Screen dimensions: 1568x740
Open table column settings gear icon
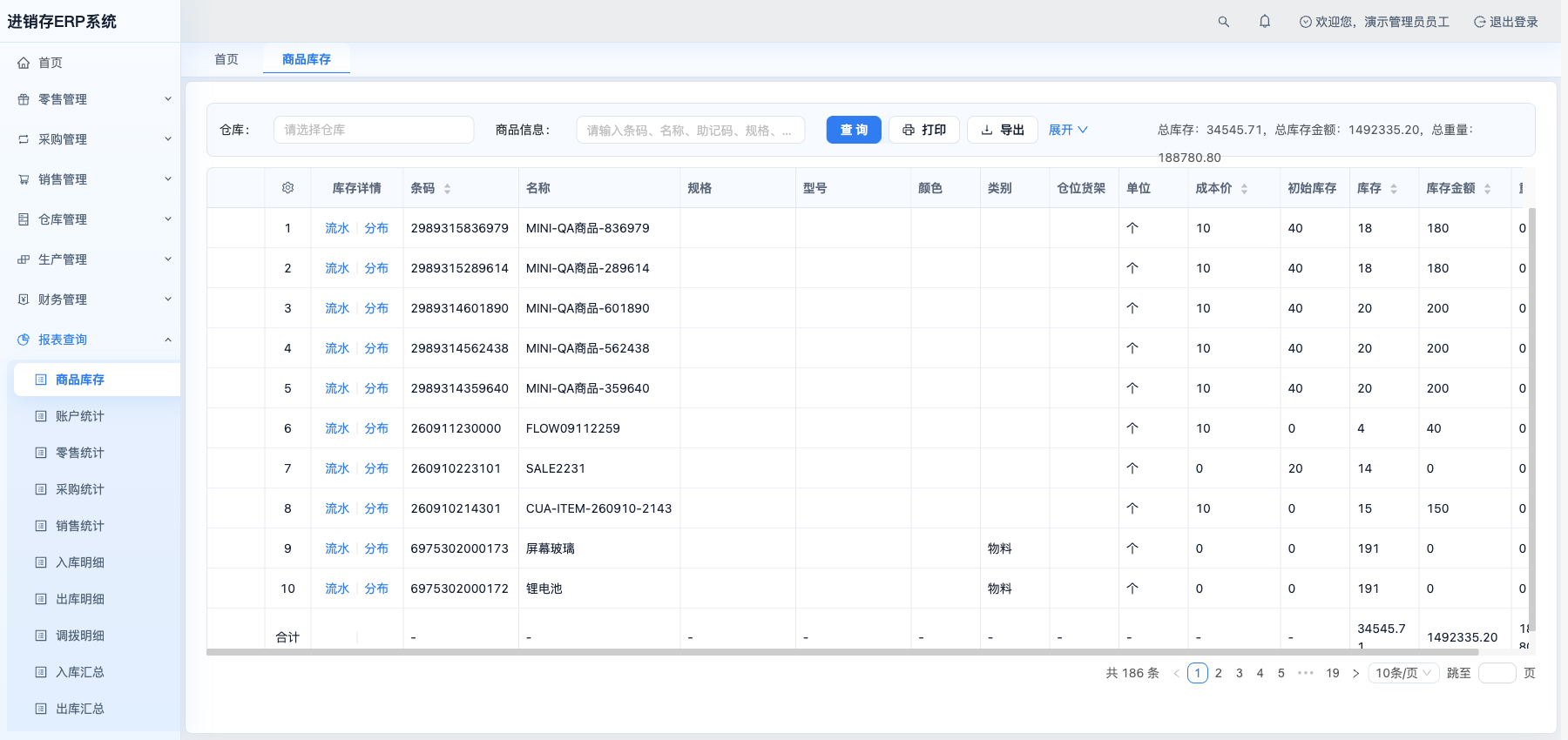point(288,188)
